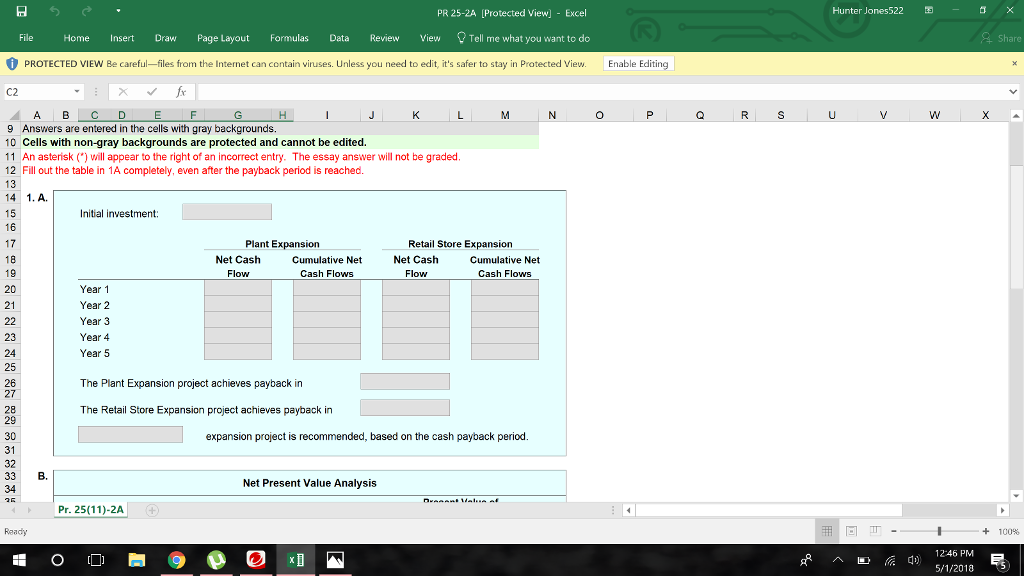This screenshot has height=576, width=1024.
Task: Switch to Page Break Preview icon
Action: click(x=875, y=531)
